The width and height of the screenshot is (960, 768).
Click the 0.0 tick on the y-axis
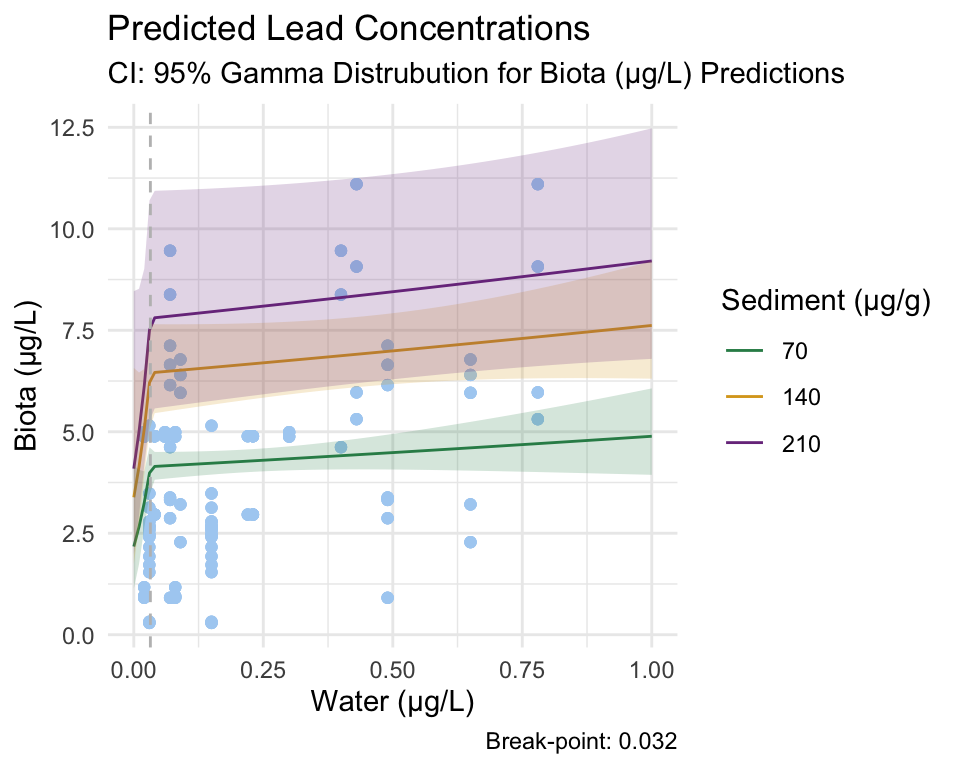point(78,635)
